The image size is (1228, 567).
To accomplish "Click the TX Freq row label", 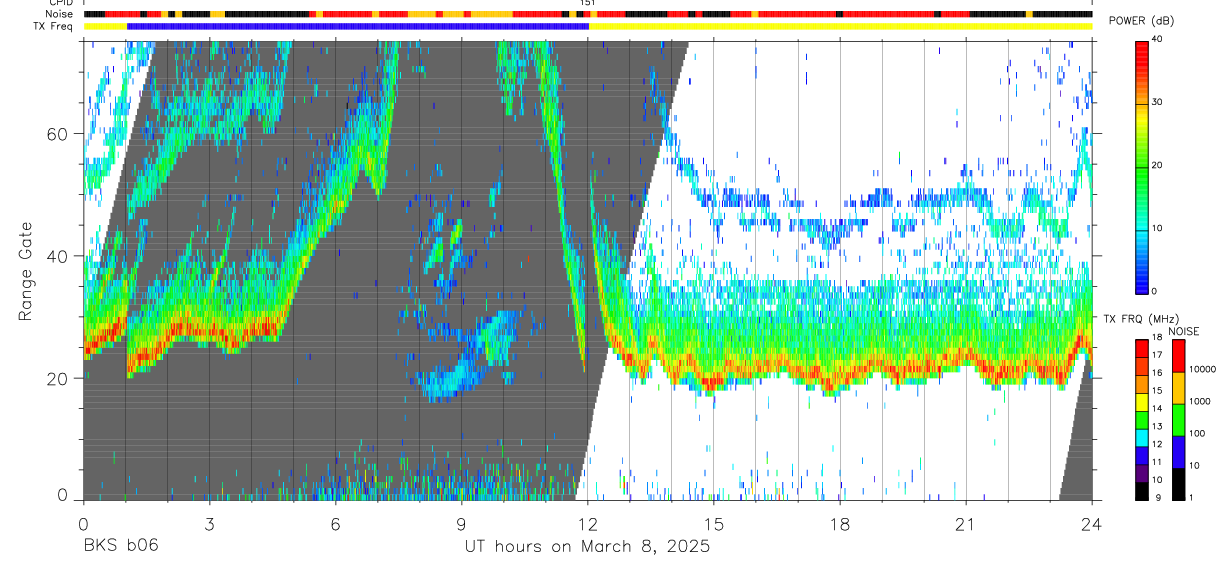I will [55, 26].
